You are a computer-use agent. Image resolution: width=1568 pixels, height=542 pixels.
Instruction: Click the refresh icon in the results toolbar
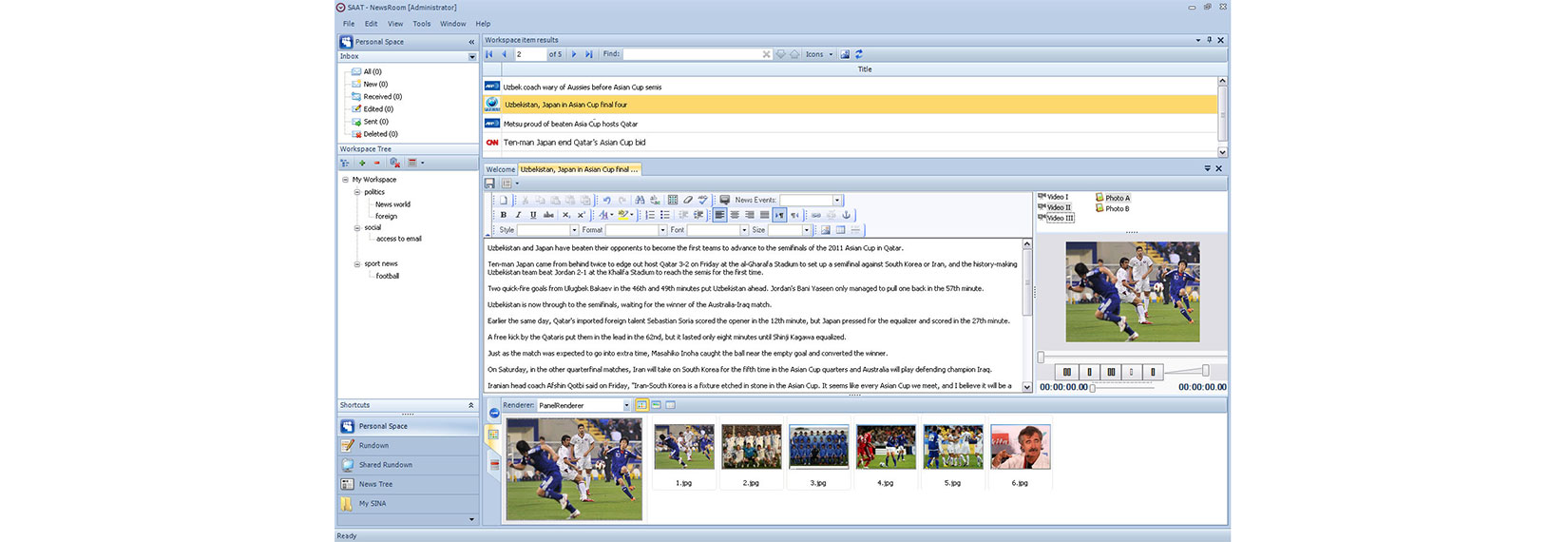[859, 54]
